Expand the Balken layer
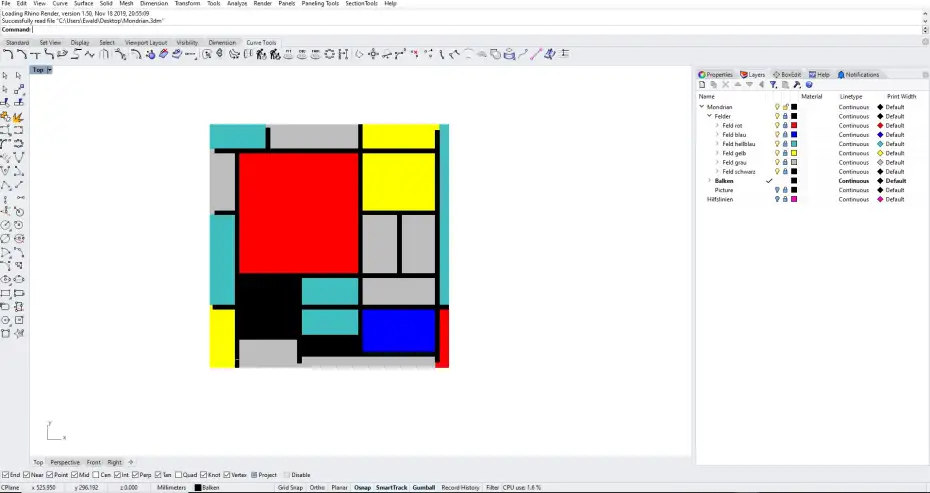 click(709, 181)
